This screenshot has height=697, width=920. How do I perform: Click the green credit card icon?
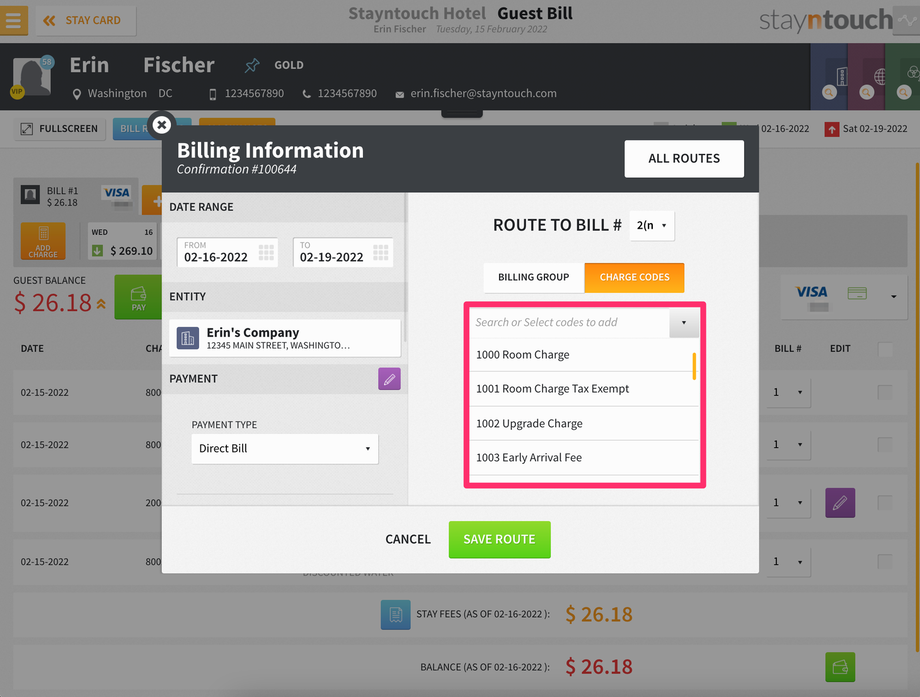point(857,293)
